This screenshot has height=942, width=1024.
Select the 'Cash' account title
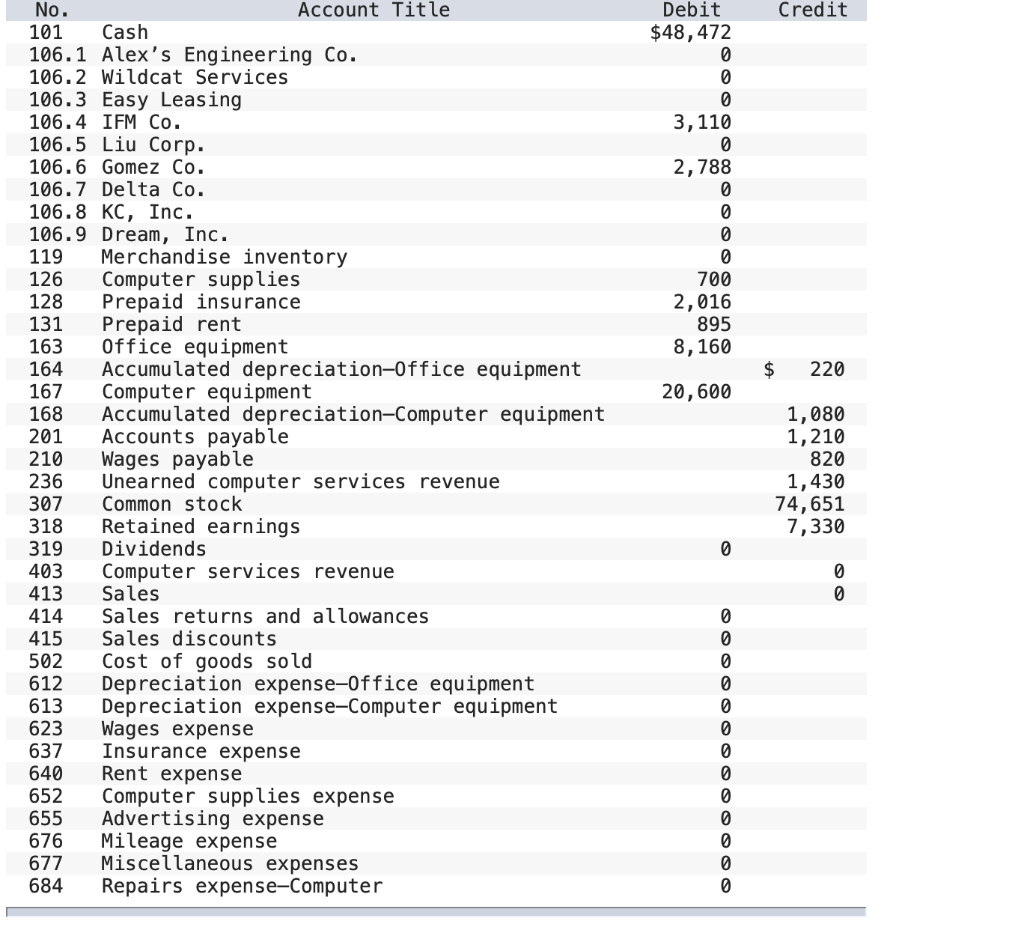(125, 32)
